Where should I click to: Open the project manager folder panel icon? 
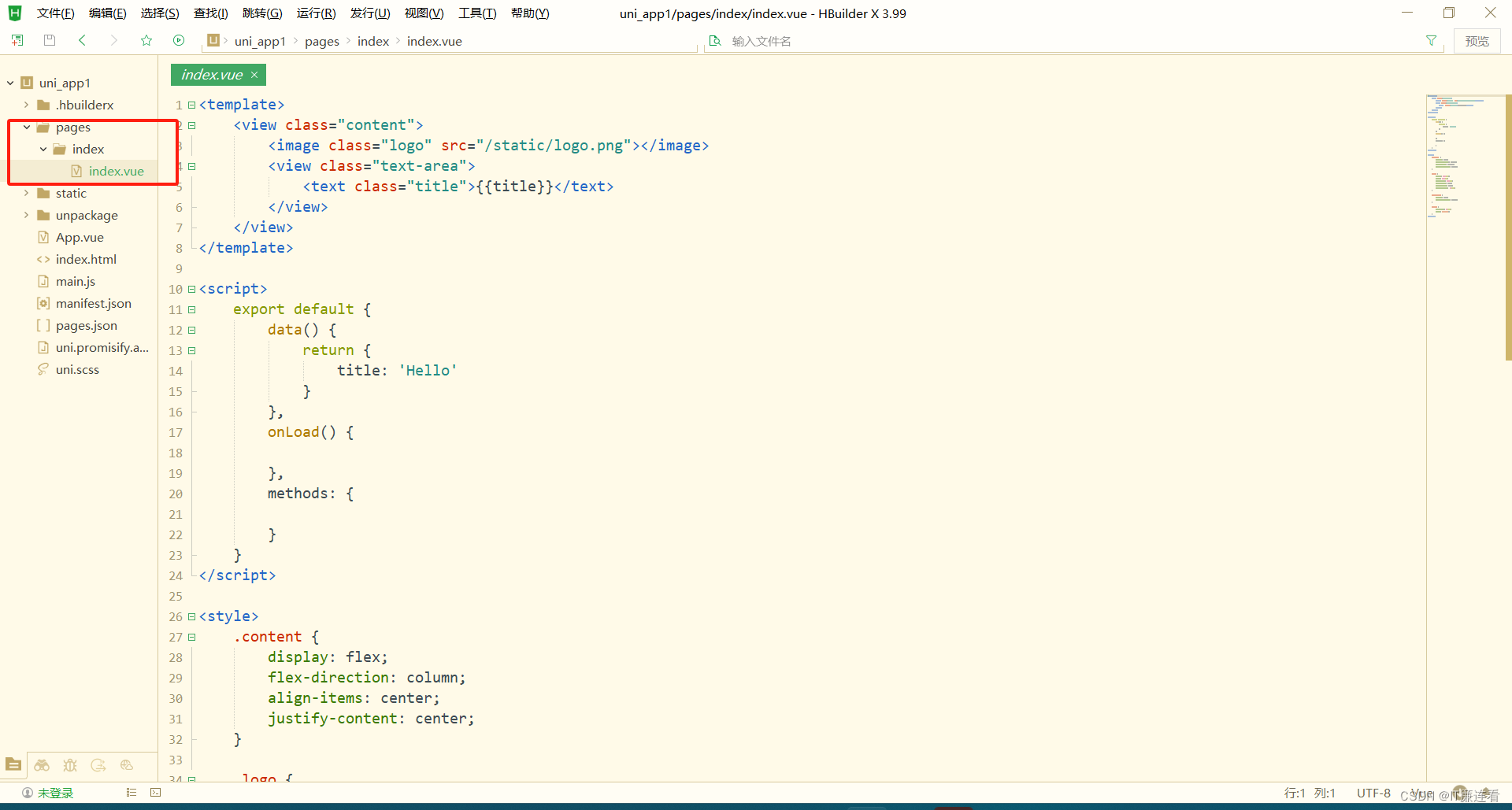pyautogui.click(x=13, y=764)
